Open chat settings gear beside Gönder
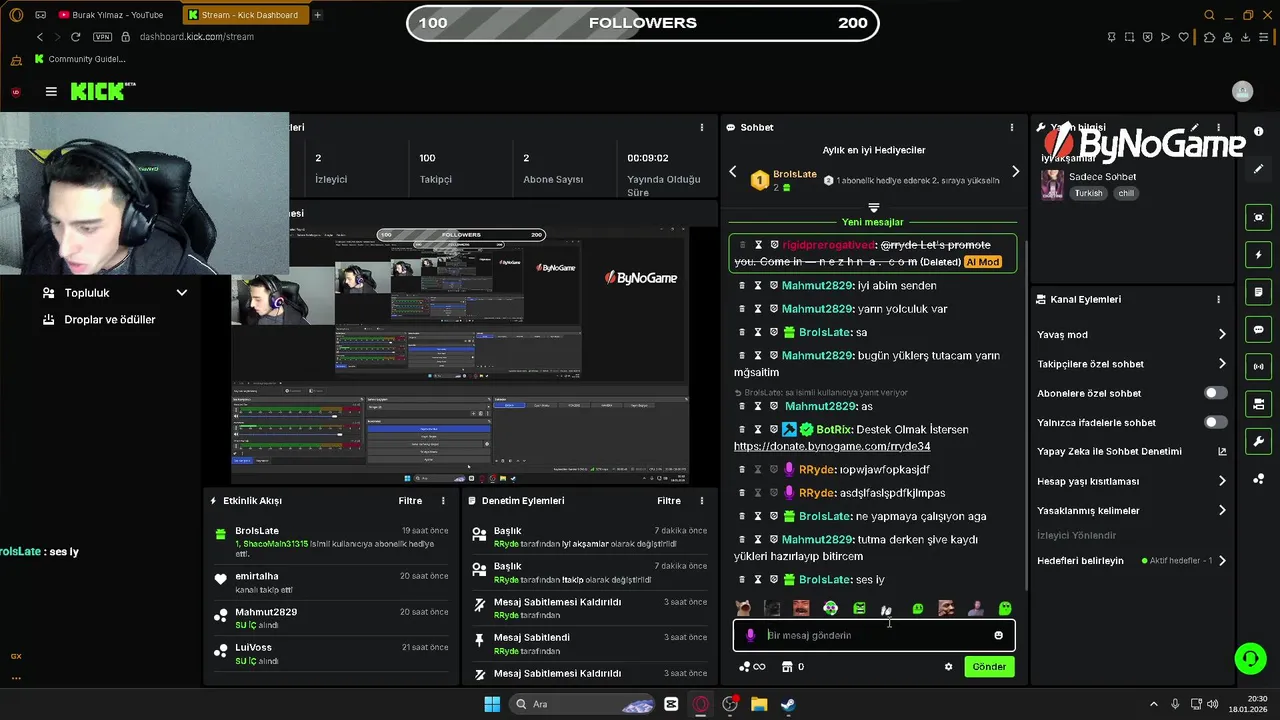The width and height of the screenshot is (1280, 720). coord(948,667)
